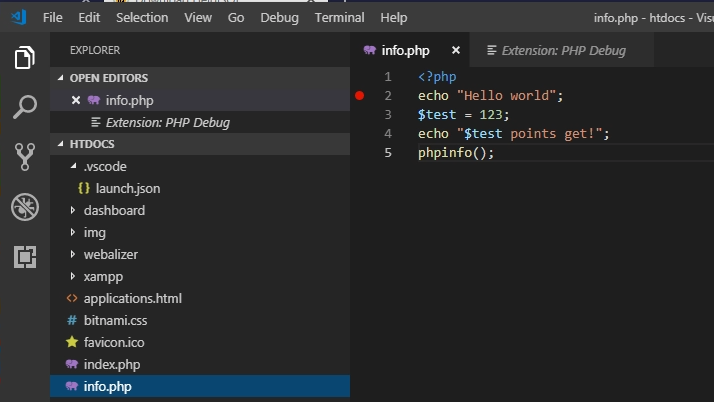The height and width of the screenshot is (402, 714).
Task: Click the VS Code logo icon
Action: tap(19, 17)
